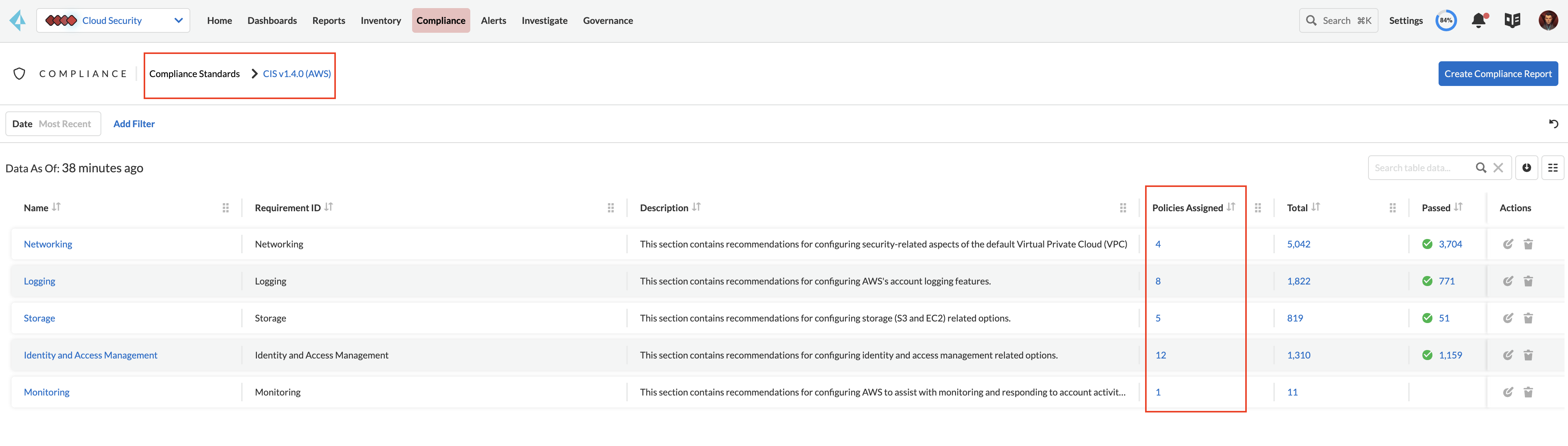The image size is (1568, 446).
Task: Click Create Compliance Report button
Action: point(1498,74)
